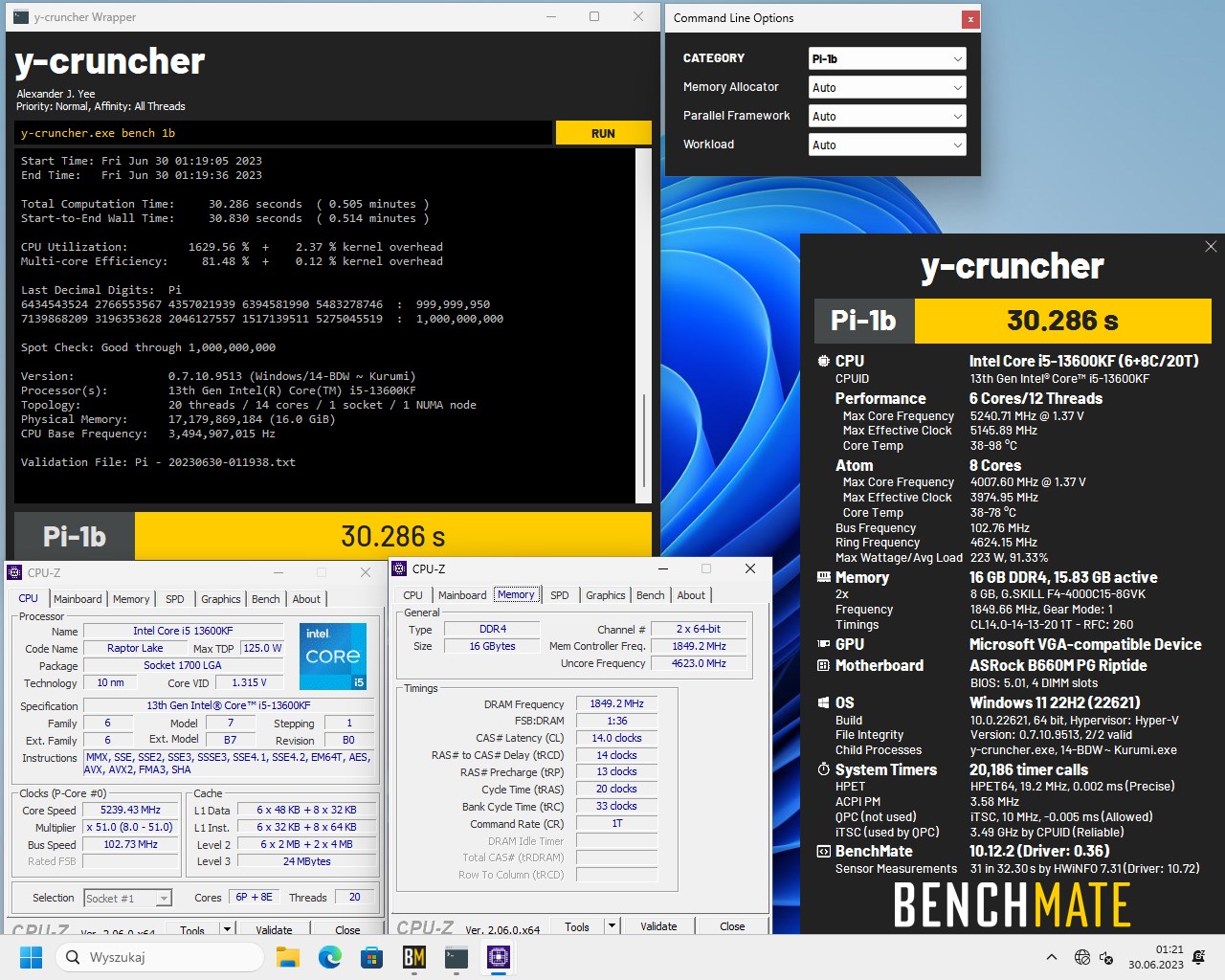1225x980 pixels.
Task: Click the network globe tray icon
Action: (1082, 957)
